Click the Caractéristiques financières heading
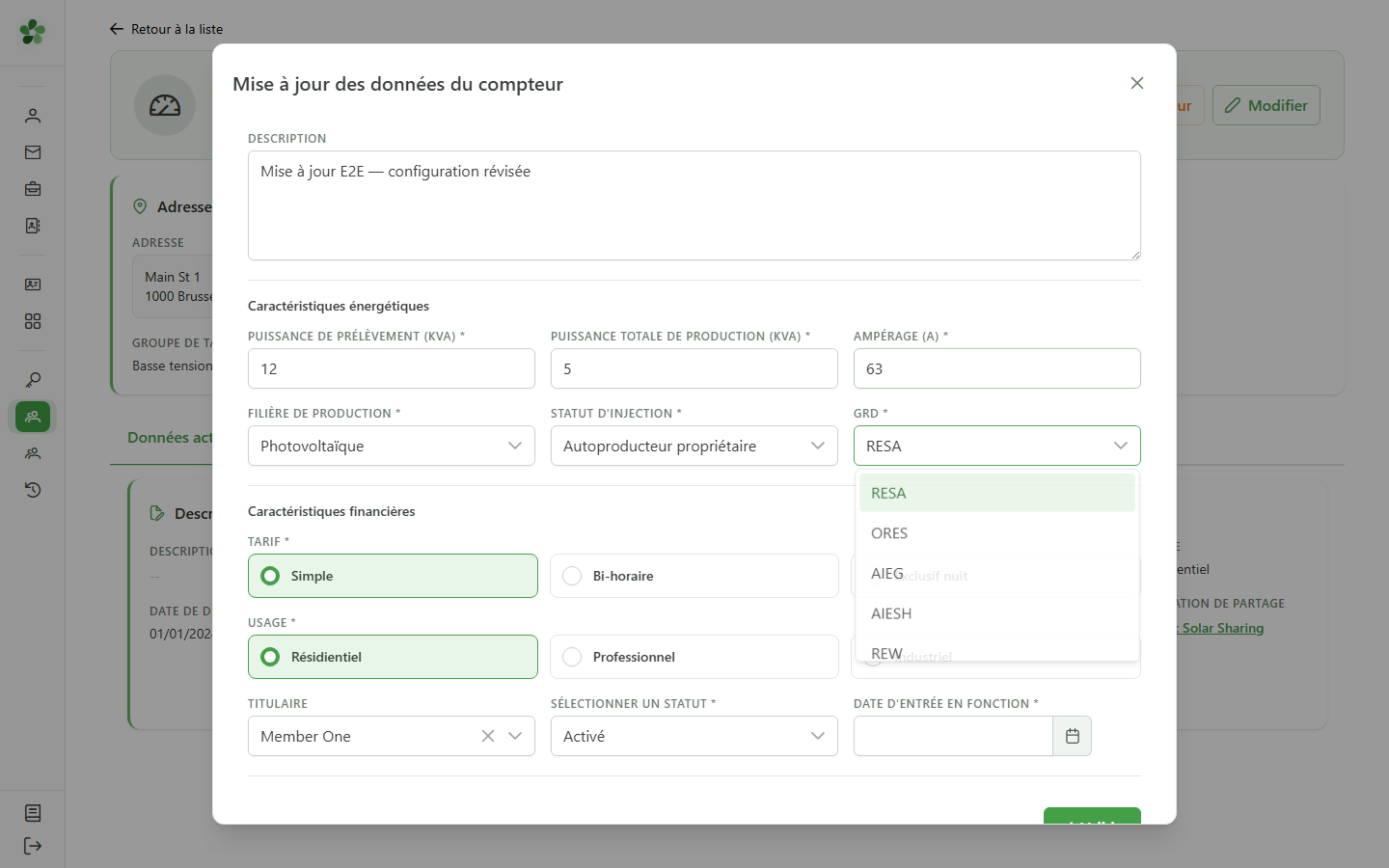Image resolution: width=1389 pixels, height=868 pixels. [x=332, y=511]
